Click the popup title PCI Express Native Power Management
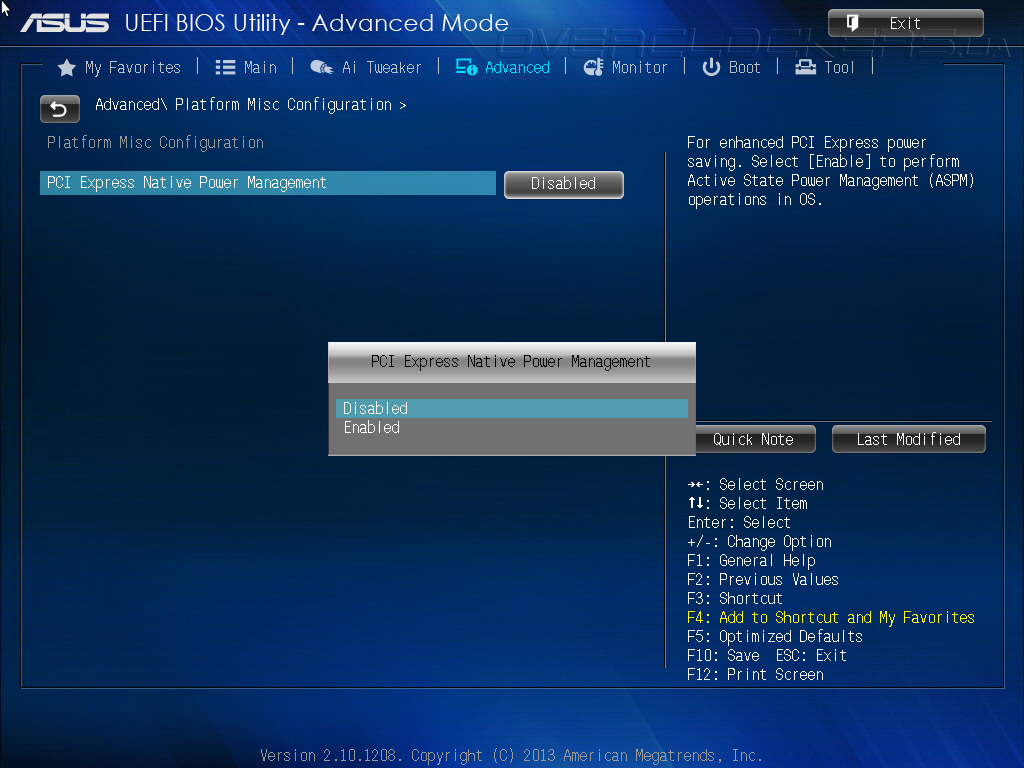This screenshot has width=1024, height=768. [511, 362]
